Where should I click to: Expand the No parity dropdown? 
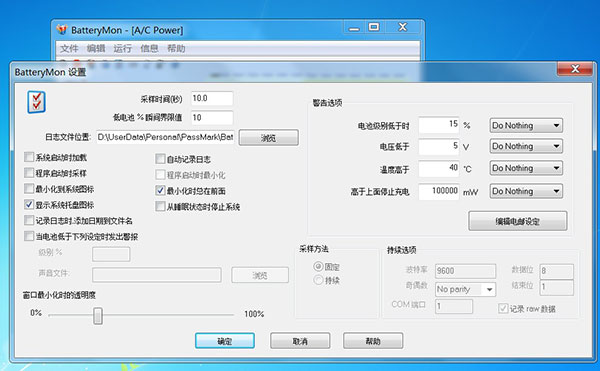(489, 290)
